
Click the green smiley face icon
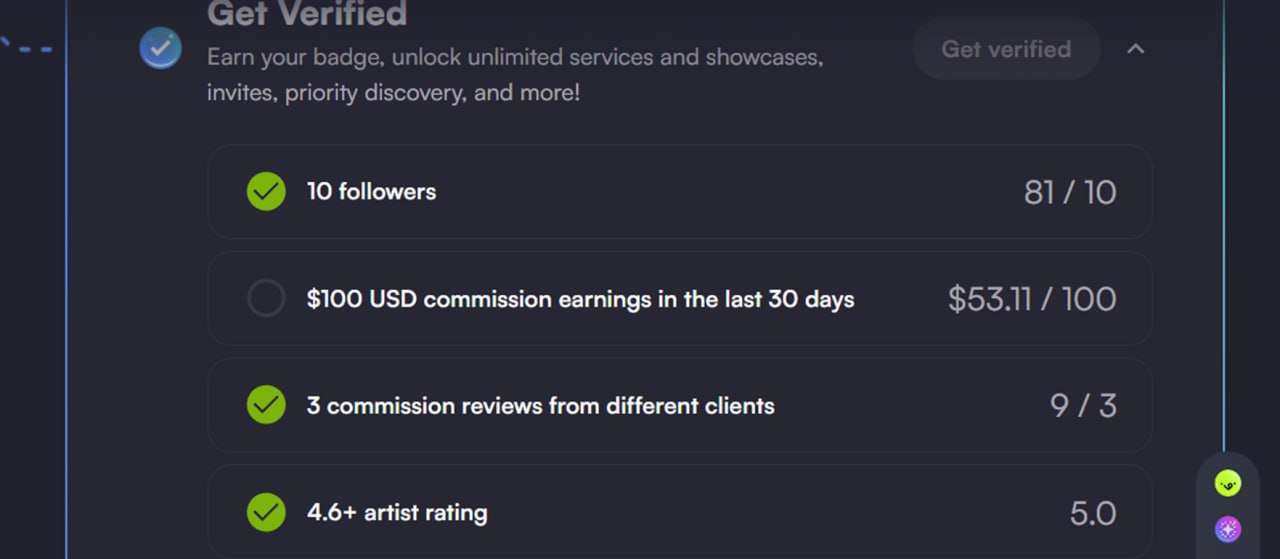pos(1228,484)
